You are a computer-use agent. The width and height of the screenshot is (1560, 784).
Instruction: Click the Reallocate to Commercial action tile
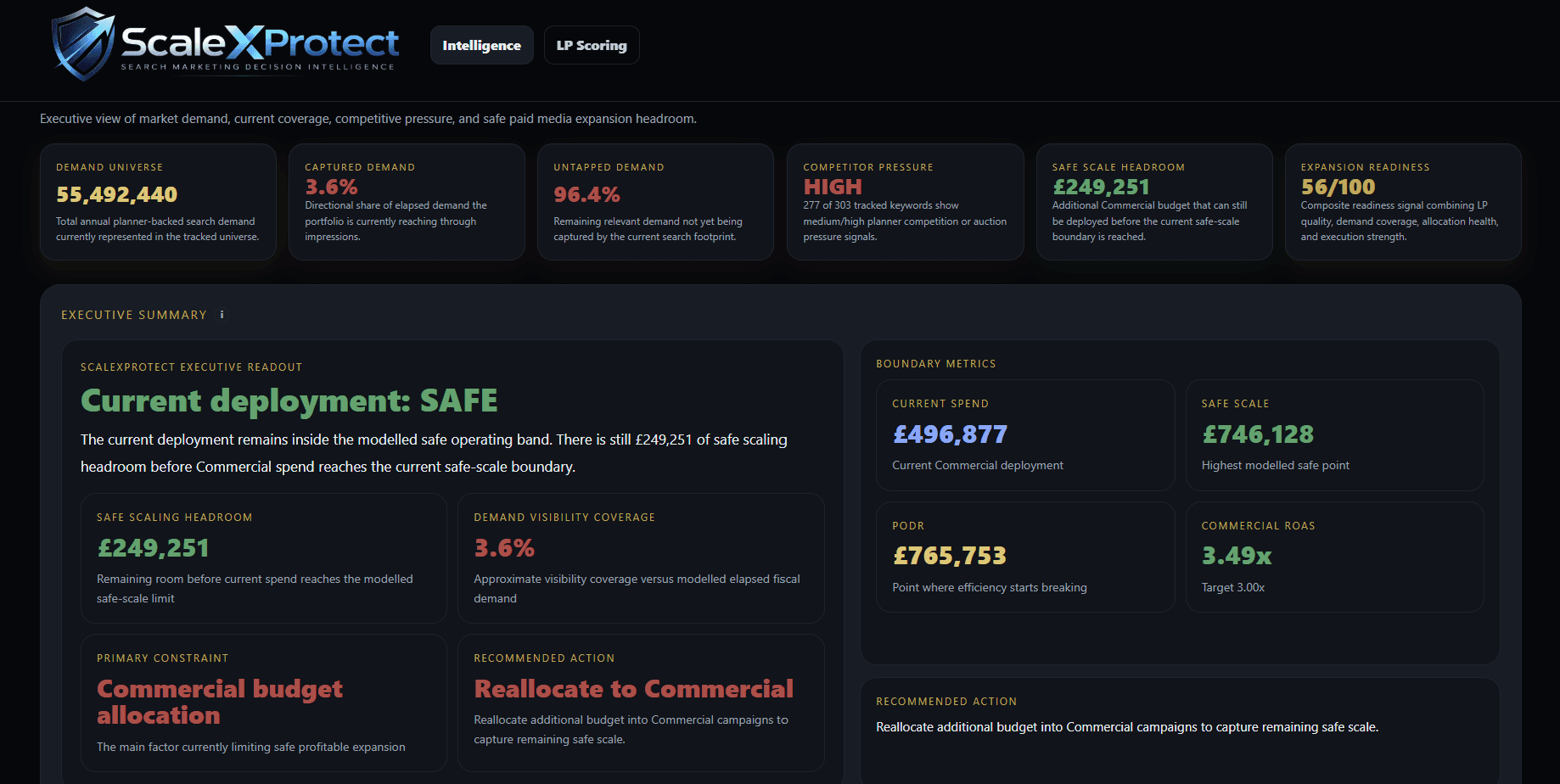[x=641, y=703]
